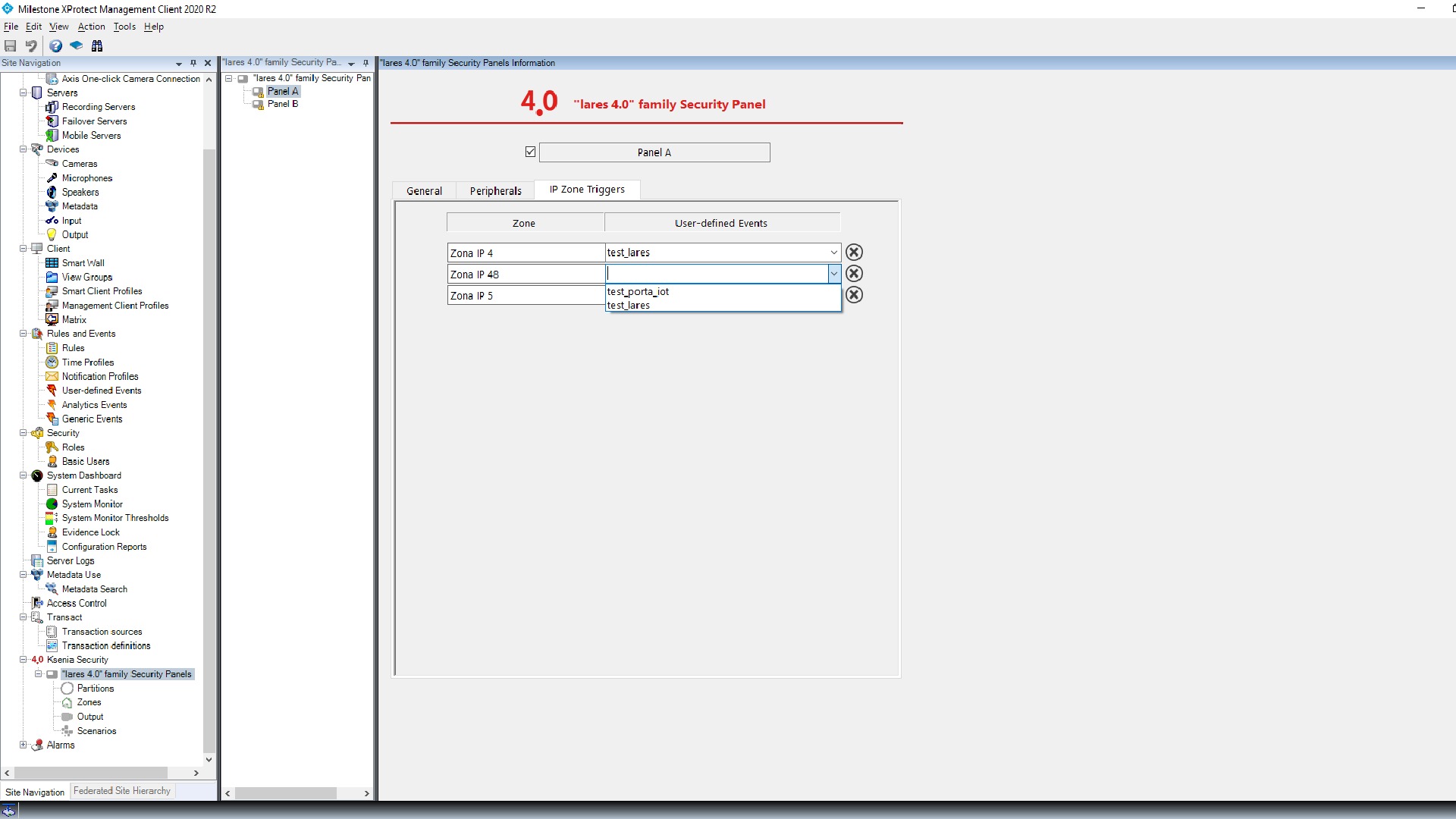This screenshot has height=819, width=1456.
Task: Click the Evidence Lock icon
Action: point(52,532)
